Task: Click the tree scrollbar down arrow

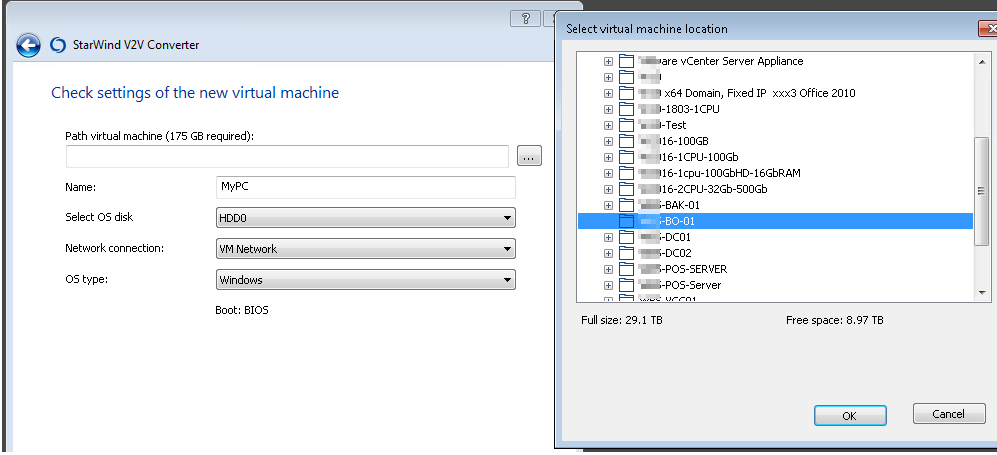Action: (x=982, y=293)
